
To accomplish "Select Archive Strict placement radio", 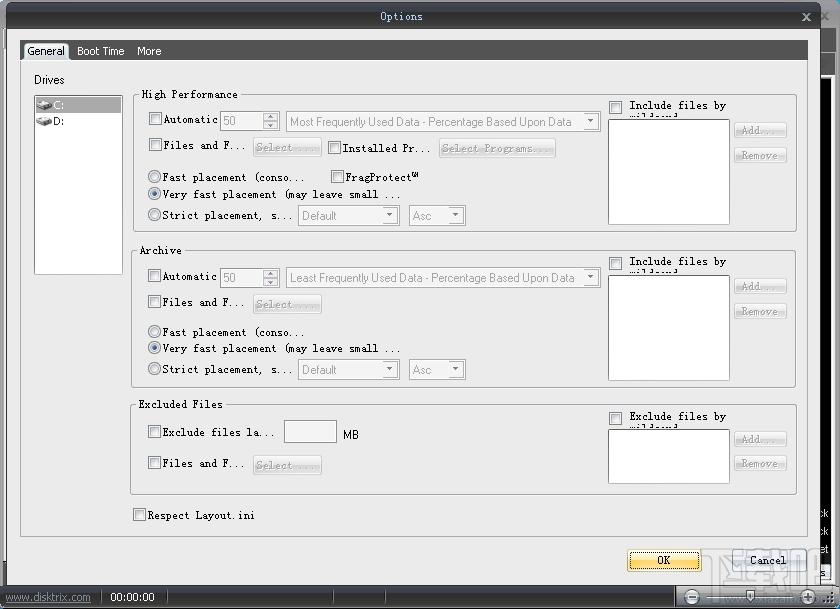I will click(x=154, y=369).
